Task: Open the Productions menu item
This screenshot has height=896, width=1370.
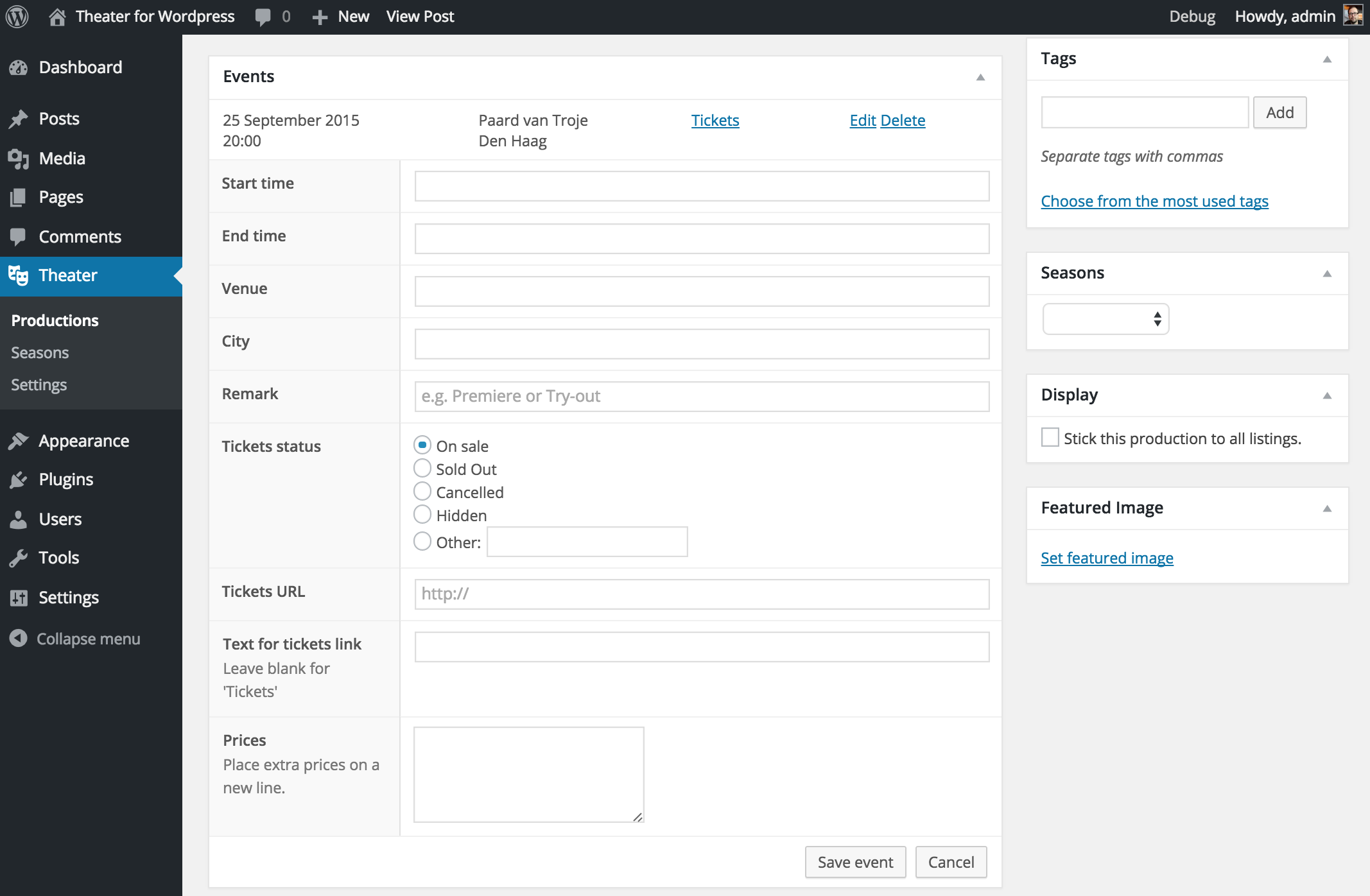Action: (55, 320)
